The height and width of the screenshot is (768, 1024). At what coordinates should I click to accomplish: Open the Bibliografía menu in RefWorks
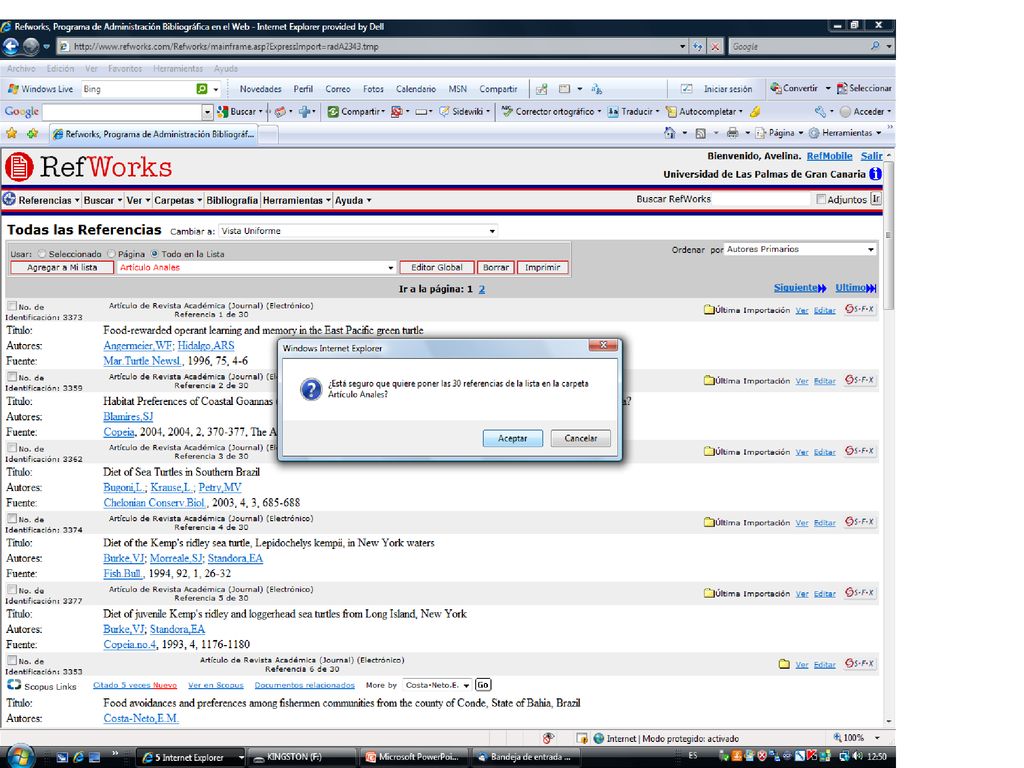232,200
